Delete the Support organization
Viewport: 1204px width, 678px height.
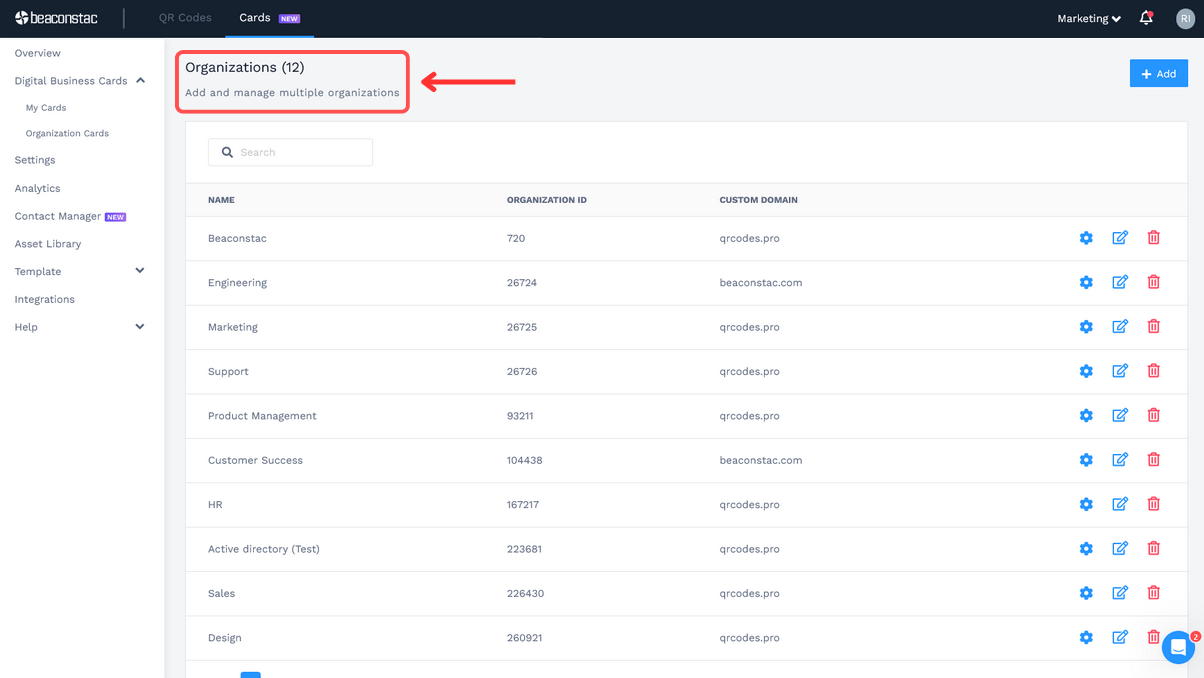[x=1153, y=371]
